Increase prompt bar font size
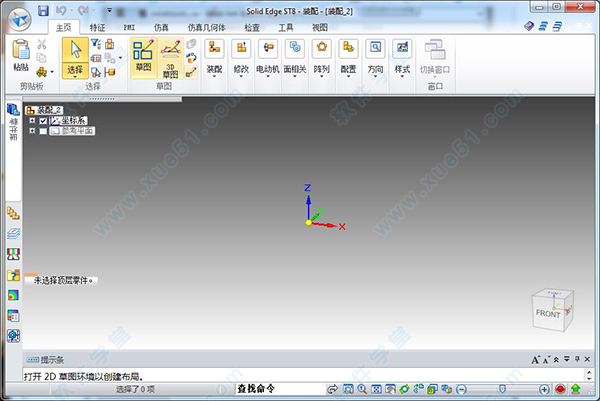The image size is (600, 401). pyautogui.click(x=535, y=360)
